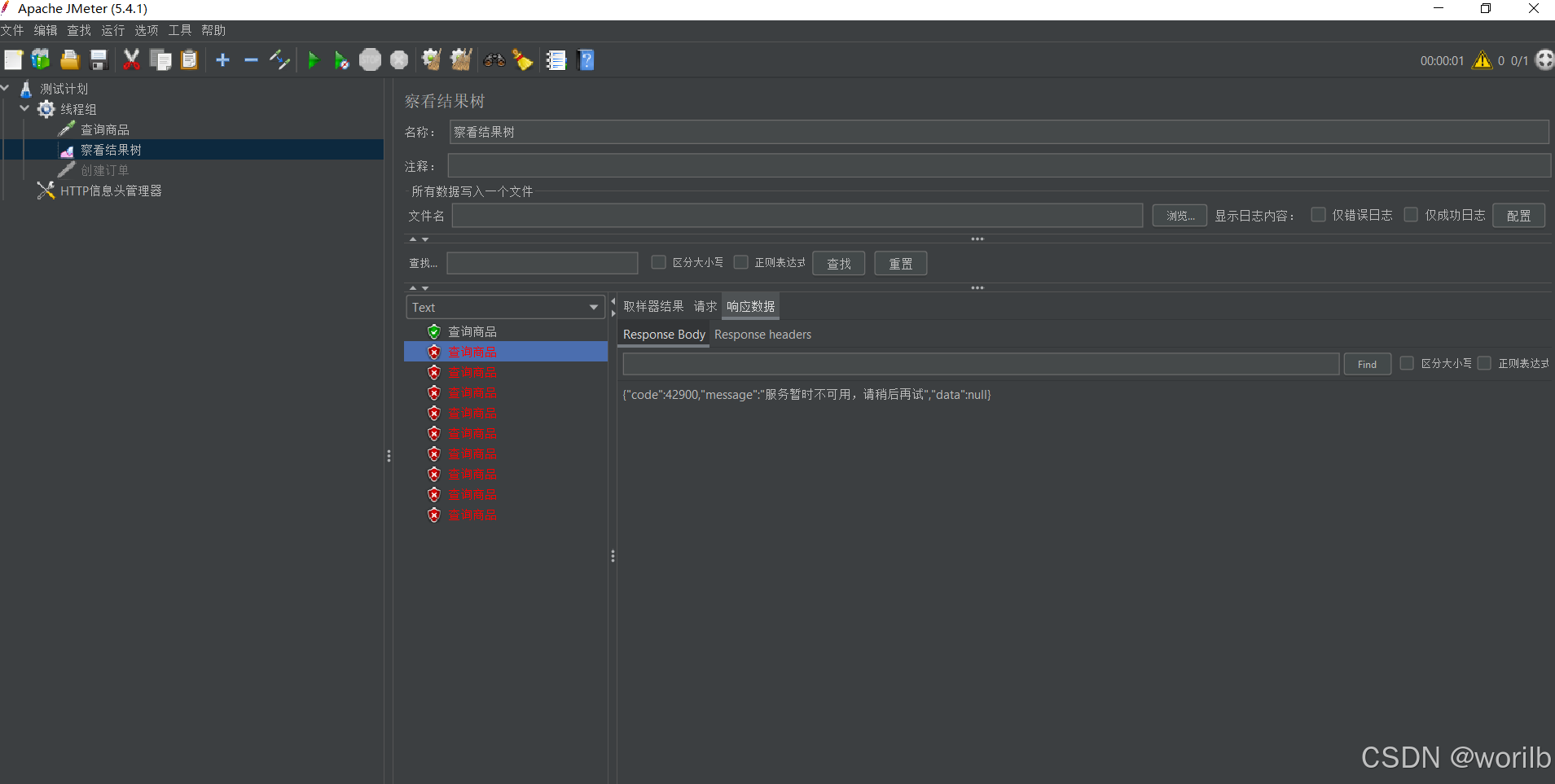Screen dimensions: 1555x784
Task: Open the 帮助 menu
Action: (x=213, y=30)
